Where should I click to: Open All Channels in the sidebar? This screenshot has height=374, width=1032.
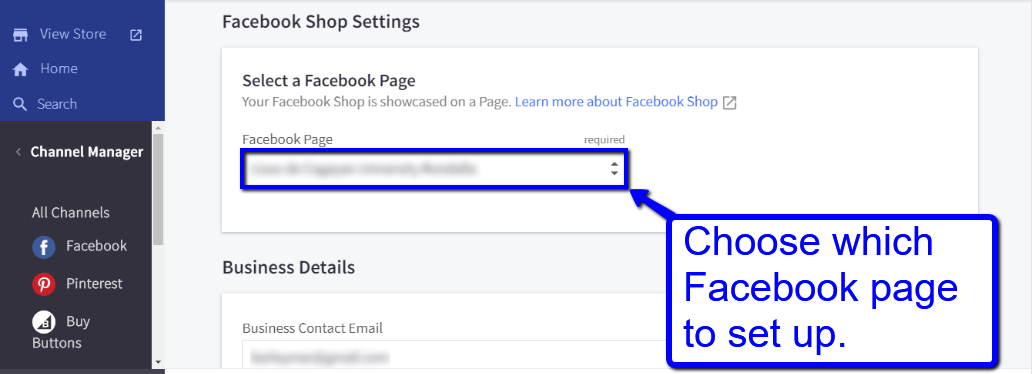tap(70, 213)
